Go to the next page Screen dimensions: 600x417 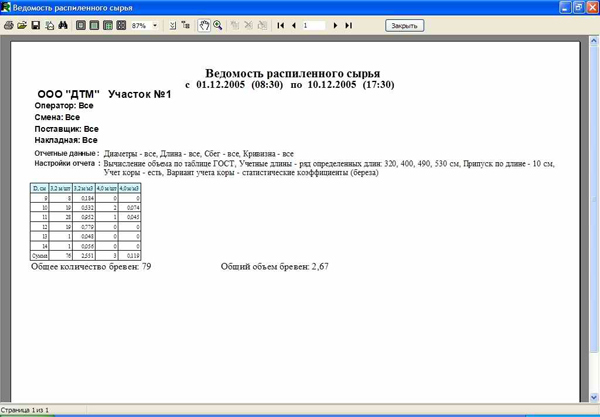pos(335,24)
